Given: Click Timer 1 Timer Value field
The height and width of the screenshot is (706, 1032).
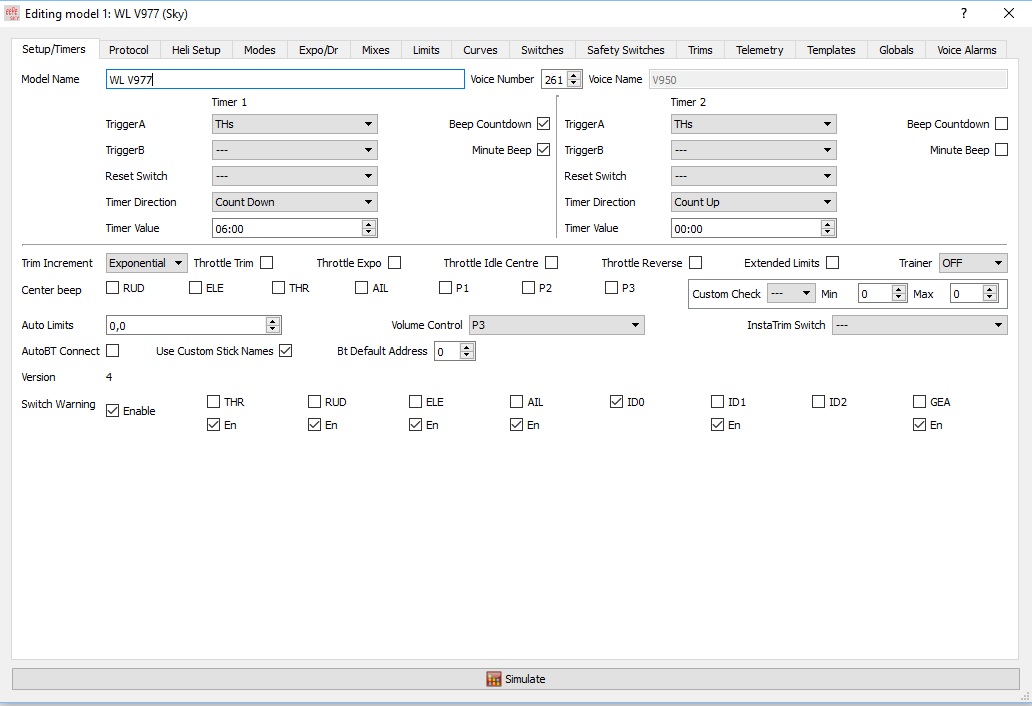Looking at the screenshot, I should point(294,228).
